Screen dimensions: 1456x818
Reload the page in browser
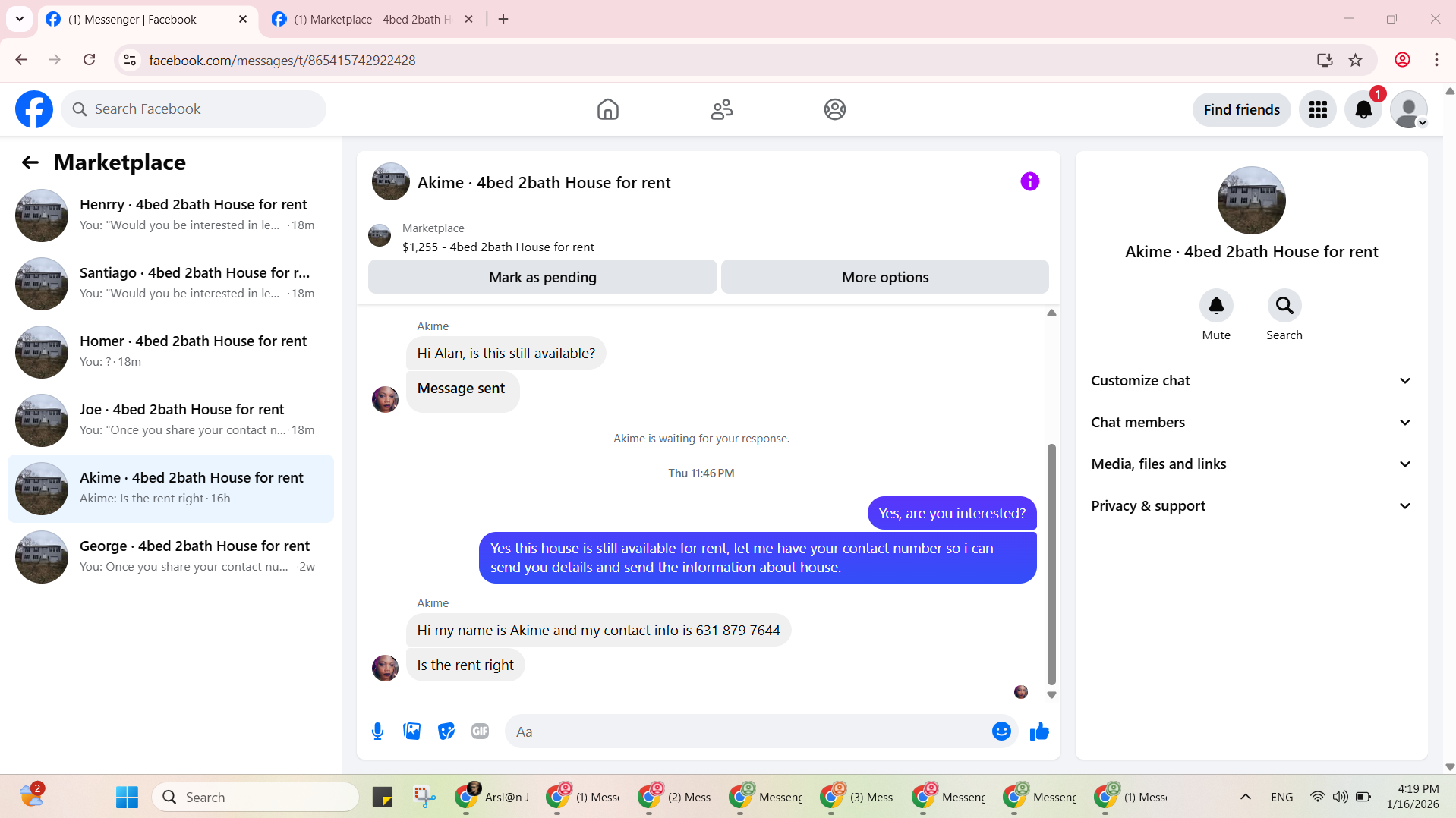pyautogui.click(x=89, y=60)
